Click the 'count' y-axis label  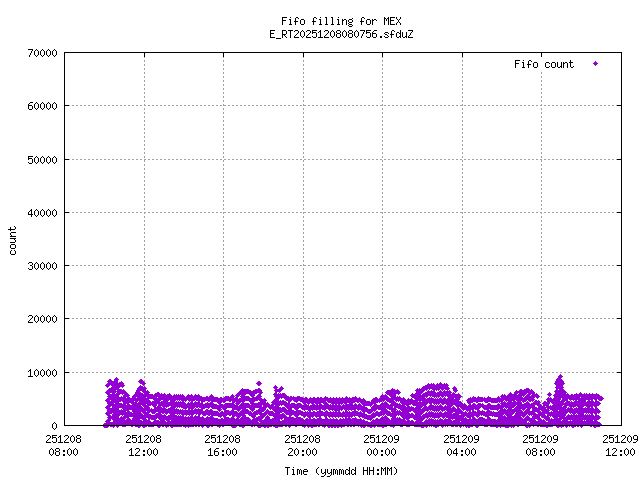click(13, 240)
